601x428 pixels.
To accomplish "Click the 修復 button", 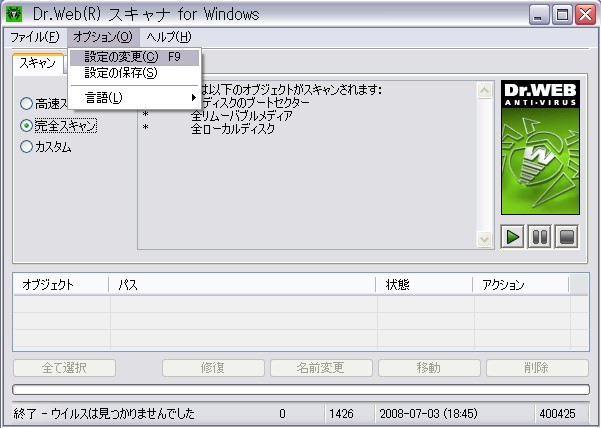I will point(213,368).
